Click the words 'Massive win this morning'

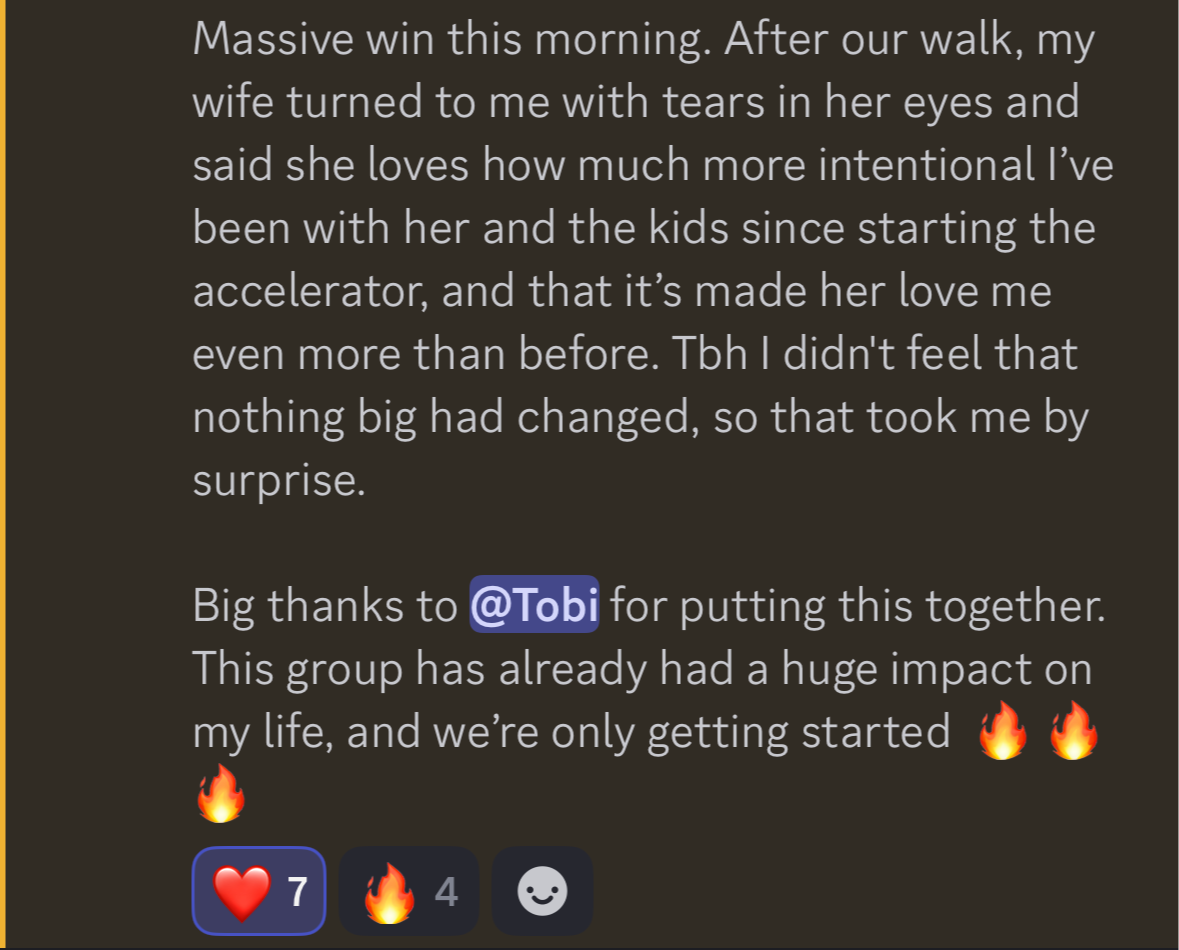(x=451, y=39)
